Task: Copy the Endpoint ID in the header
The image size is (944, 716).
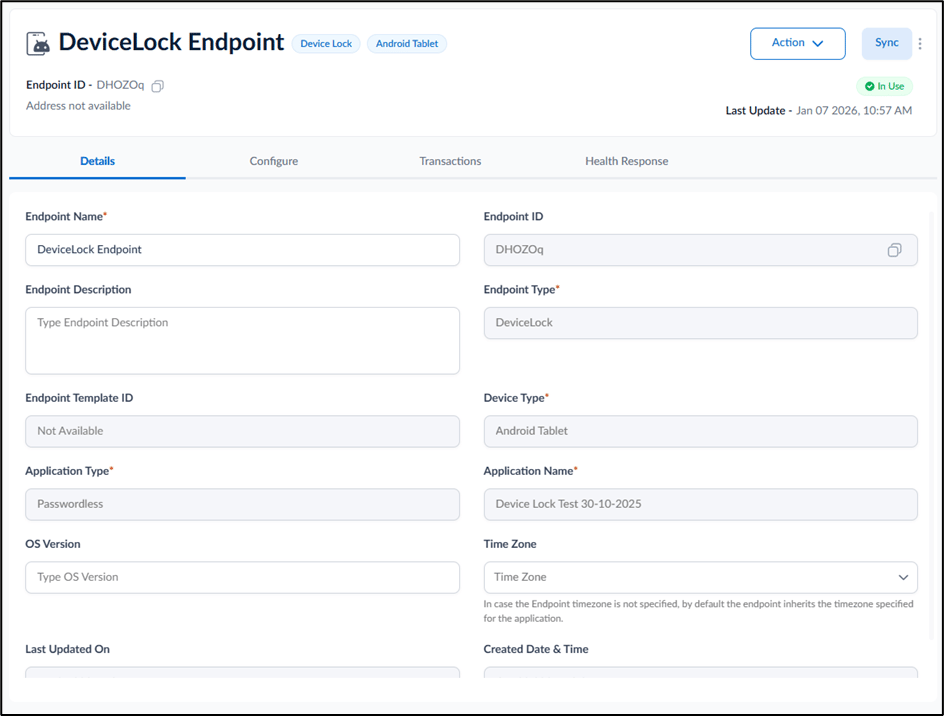Action: (x=157, y=86)
